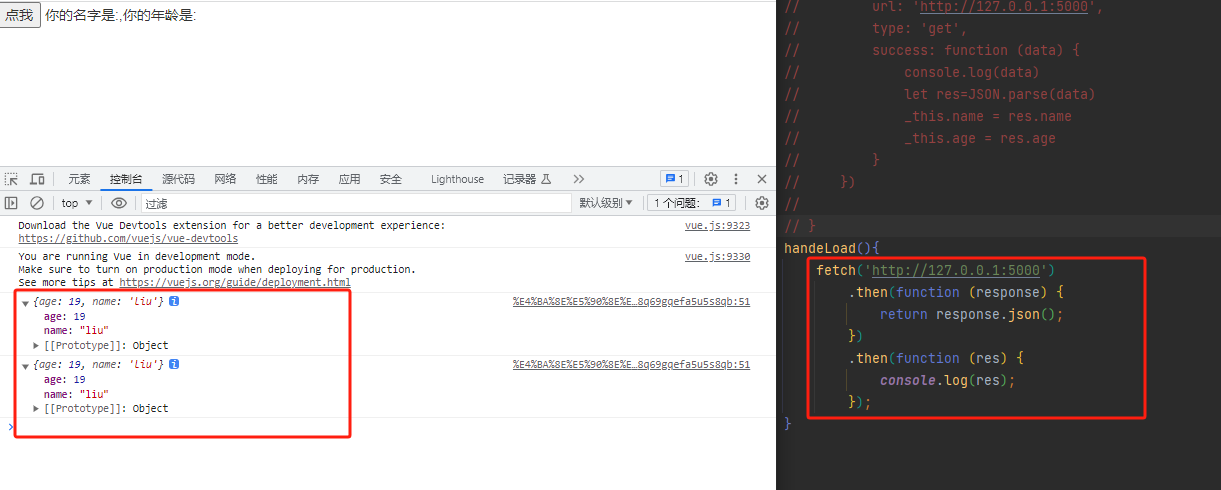Open the Lighthouse tab

point(457,179)
